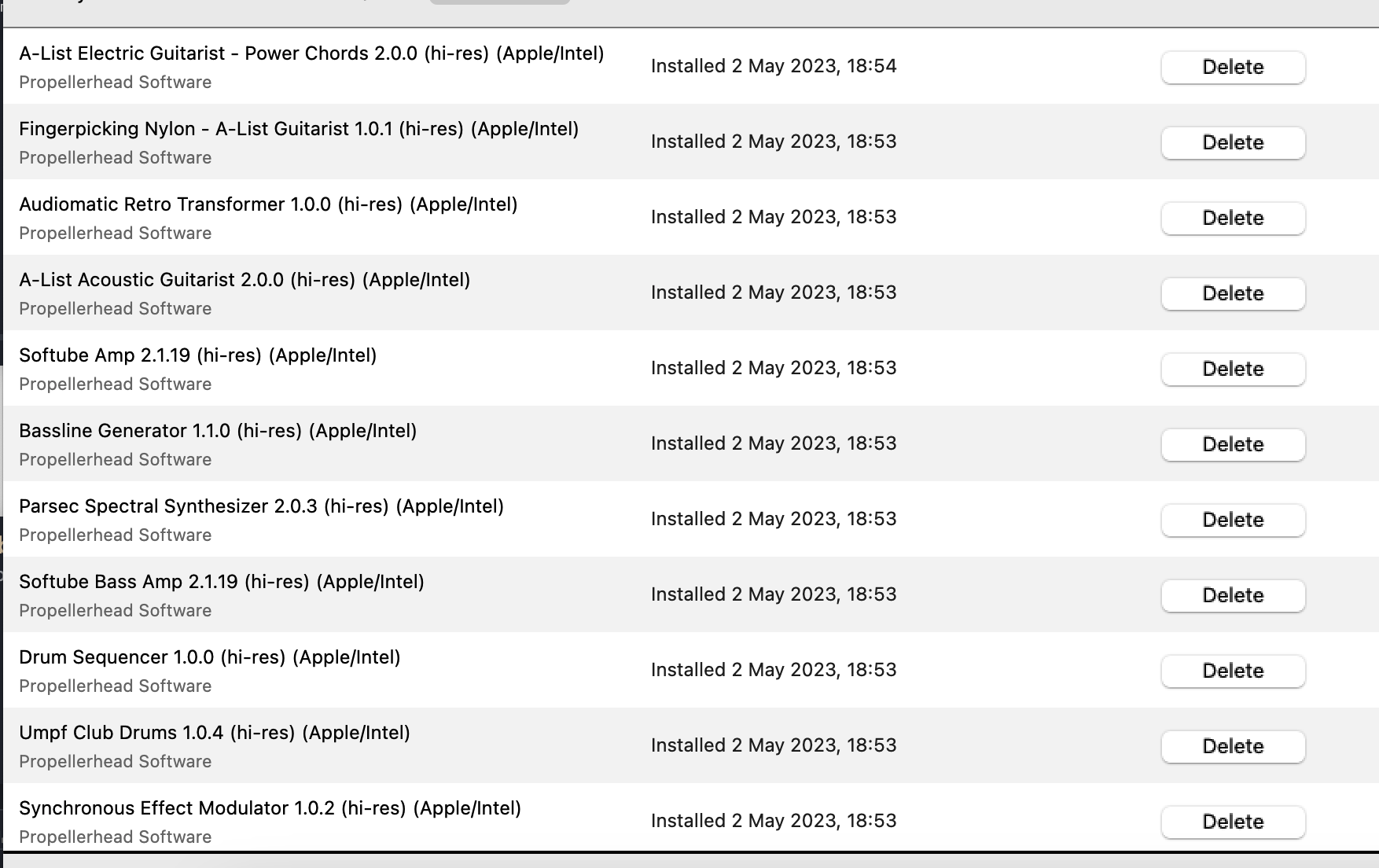This screenshot has width=1379, height=868.
Task: Click Propellerhead Software under Softube Bass Amp
Action: pos(116,611)
